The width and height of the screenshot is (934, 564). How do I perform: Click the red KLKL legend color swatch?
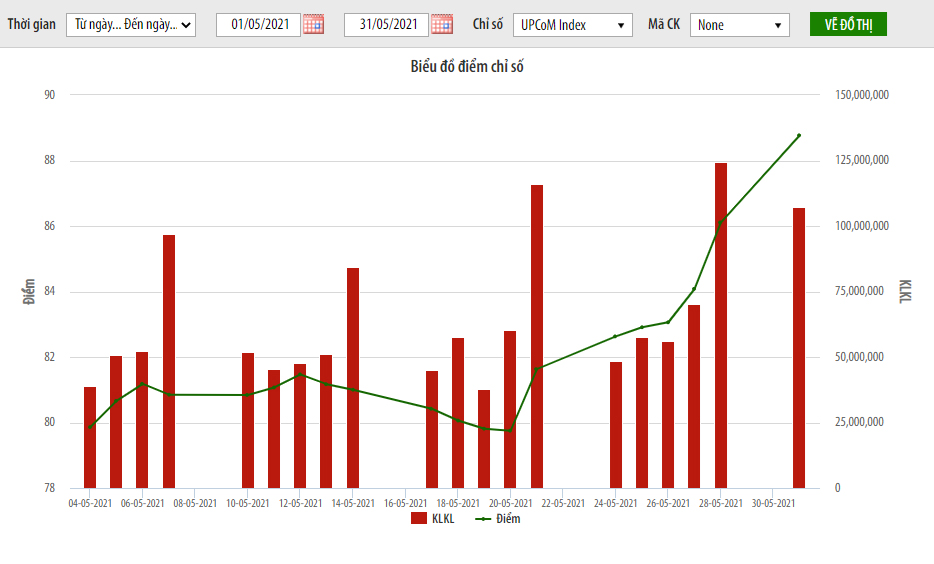(419, 519)
